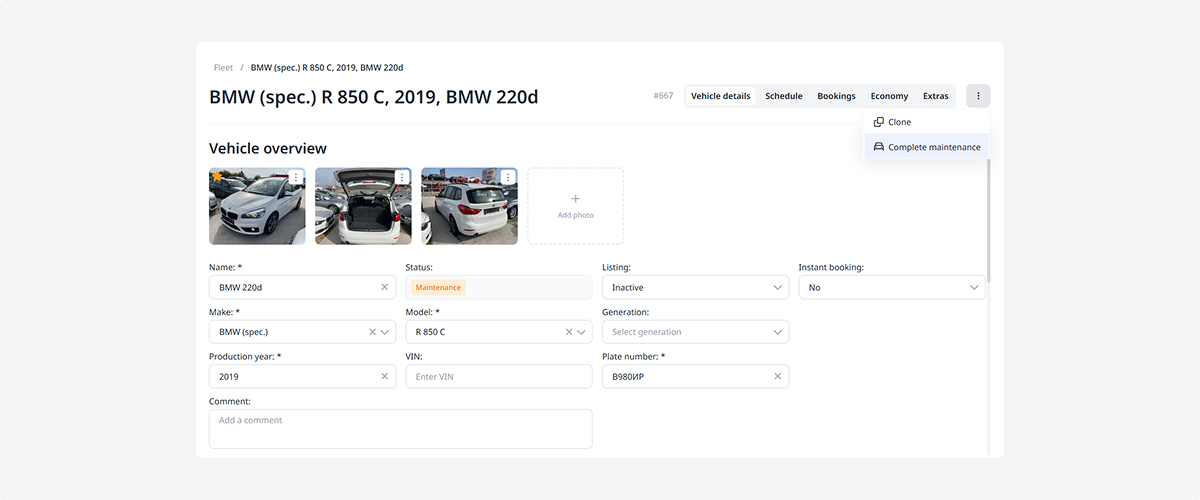1200x500 pixels.
Task: Clear the Name field with X icon
Action: coord(385,287)
